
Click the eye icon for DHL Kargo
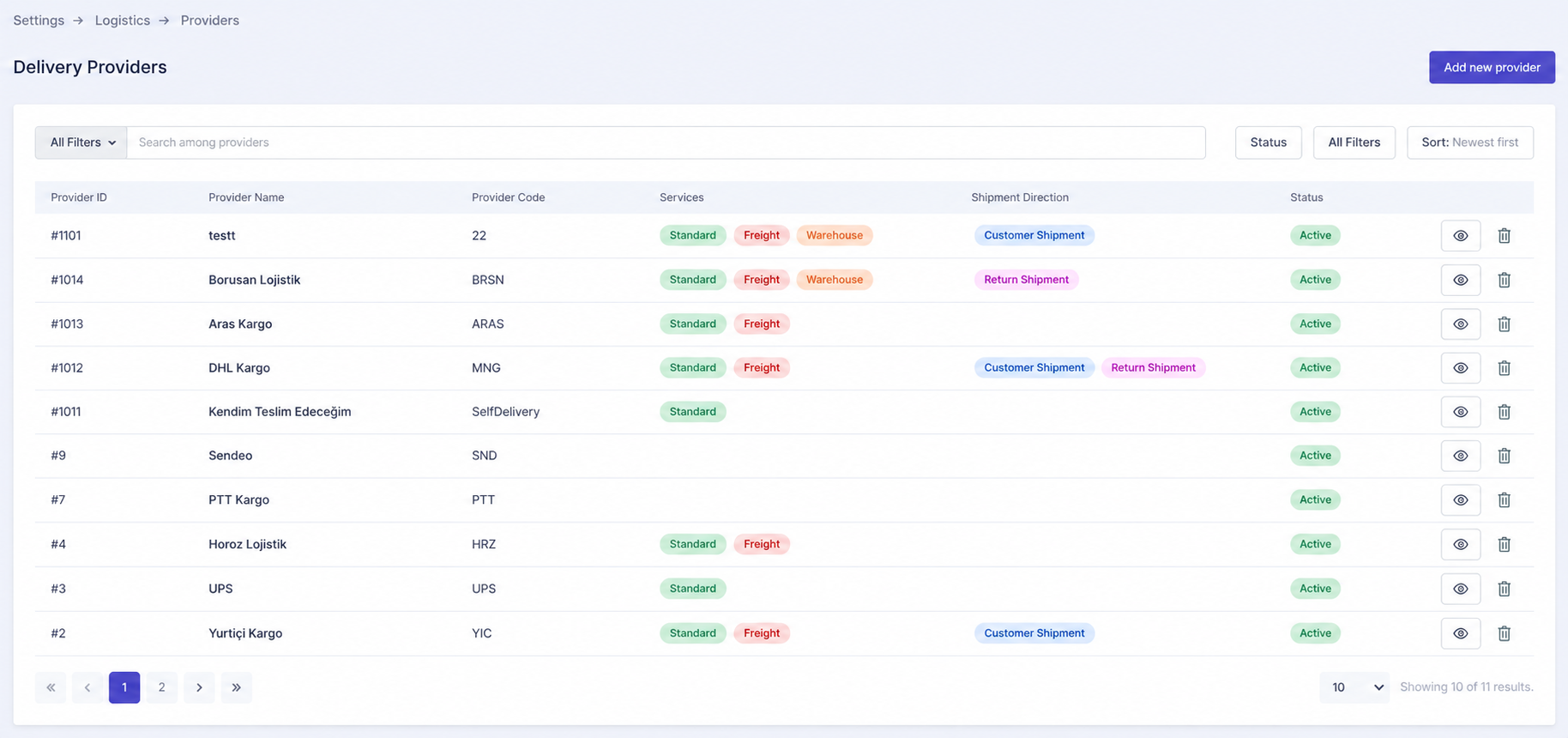(1461, 368)
